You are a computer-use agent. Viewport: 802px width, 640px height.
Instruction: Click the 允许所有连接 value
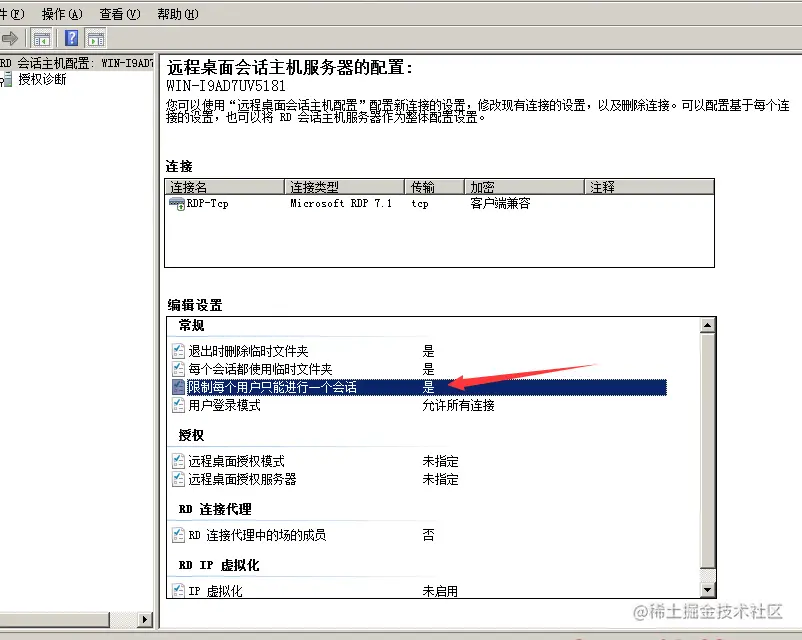[458, 405]
